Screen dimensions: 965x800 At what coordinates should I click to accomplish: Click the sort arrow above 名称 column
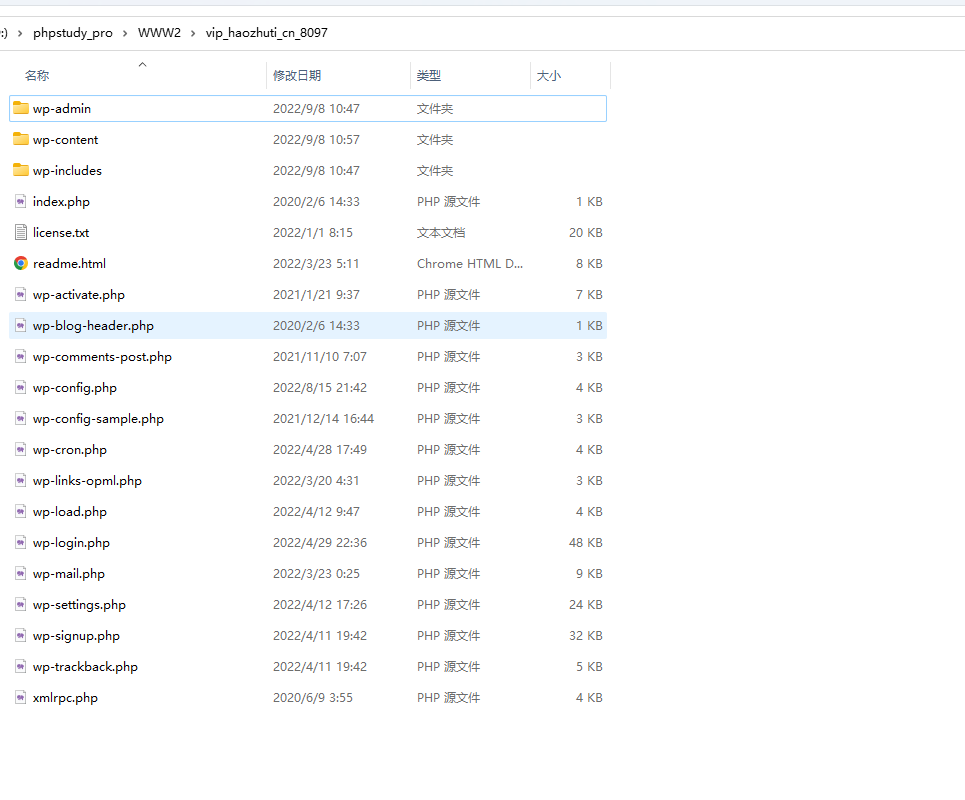tap(142, 64)
